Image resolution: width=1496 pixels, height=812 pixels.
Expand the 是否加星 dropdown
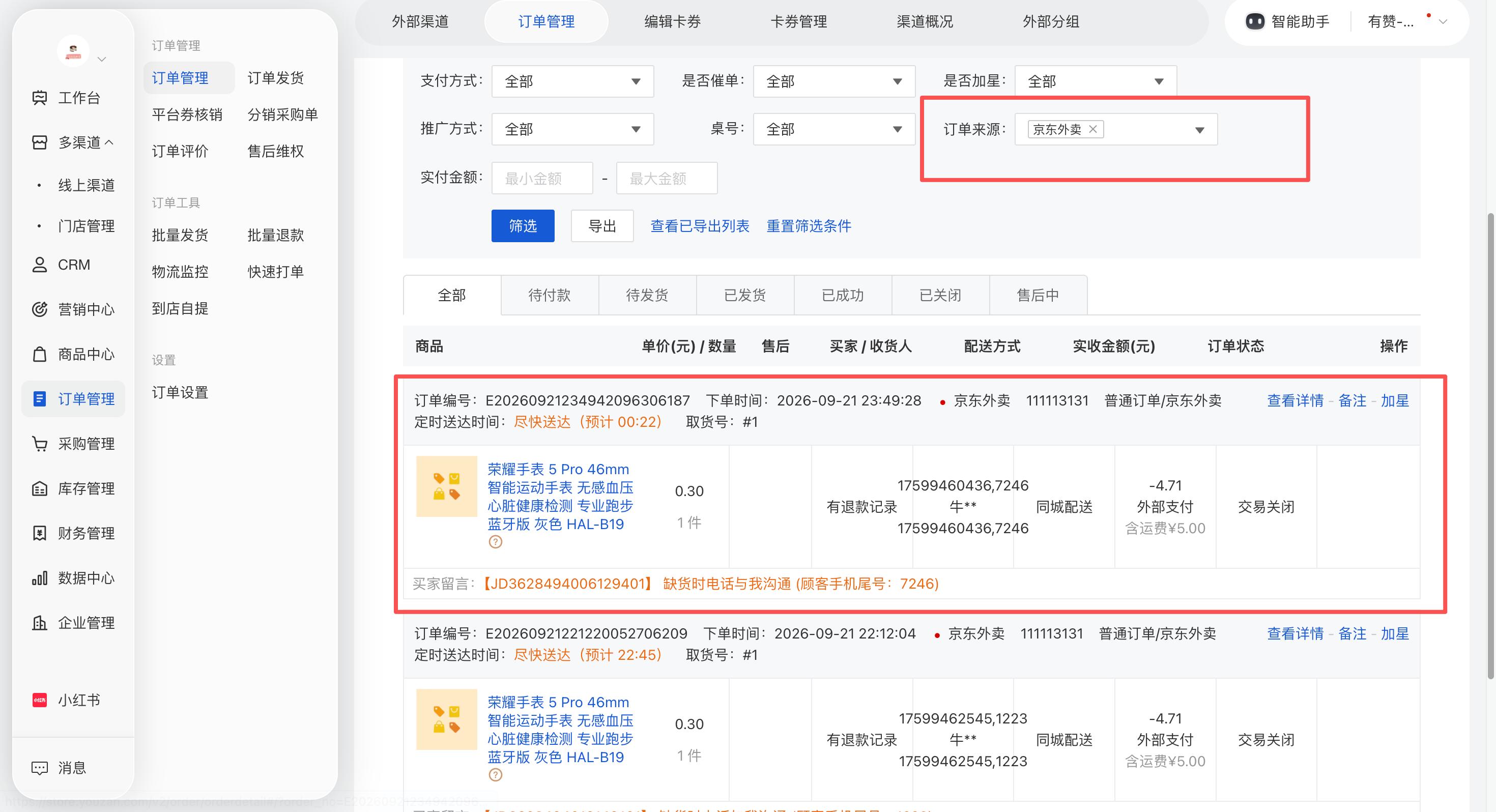click(x=1095, y=81)
